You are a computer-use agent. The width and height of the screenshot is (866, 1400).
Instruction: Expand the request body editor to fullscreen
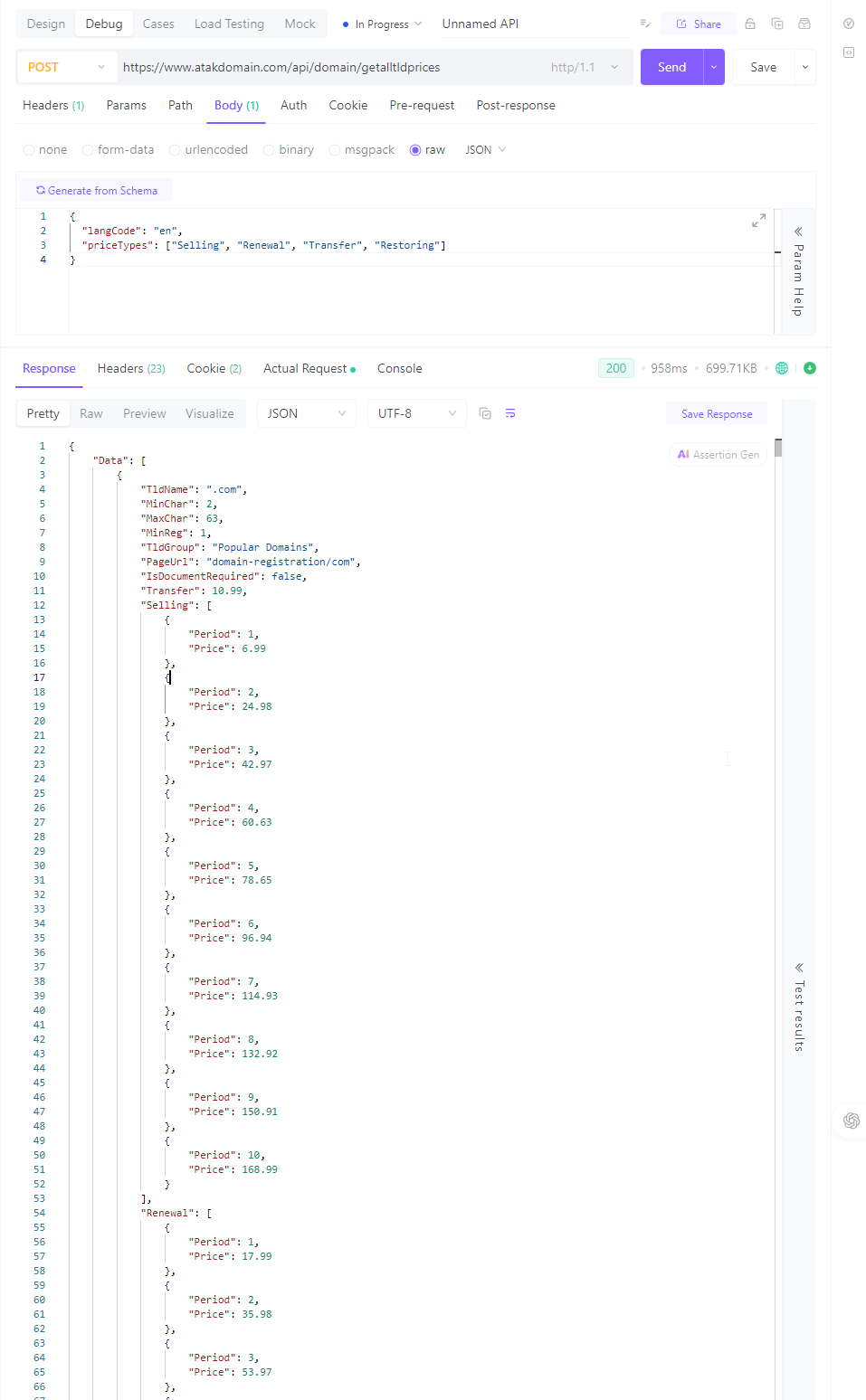pos(759,221)
